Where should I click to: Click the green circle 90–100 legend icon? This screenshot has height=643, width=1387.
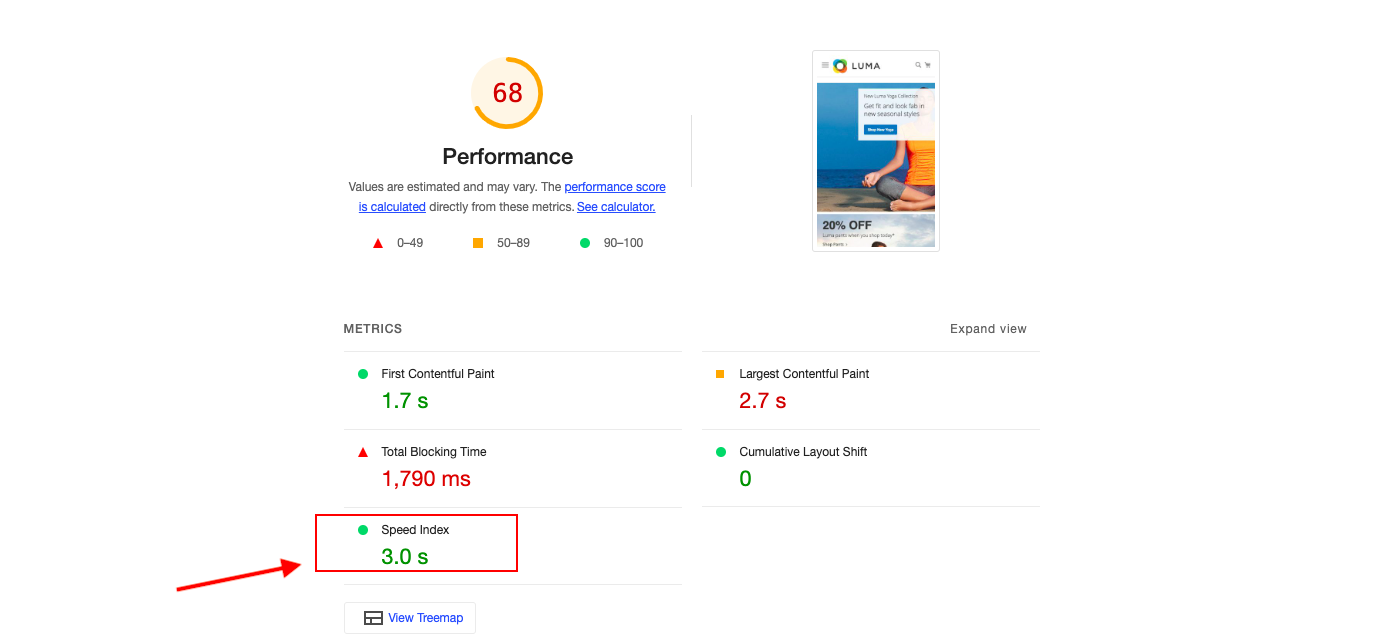[585, 243]
